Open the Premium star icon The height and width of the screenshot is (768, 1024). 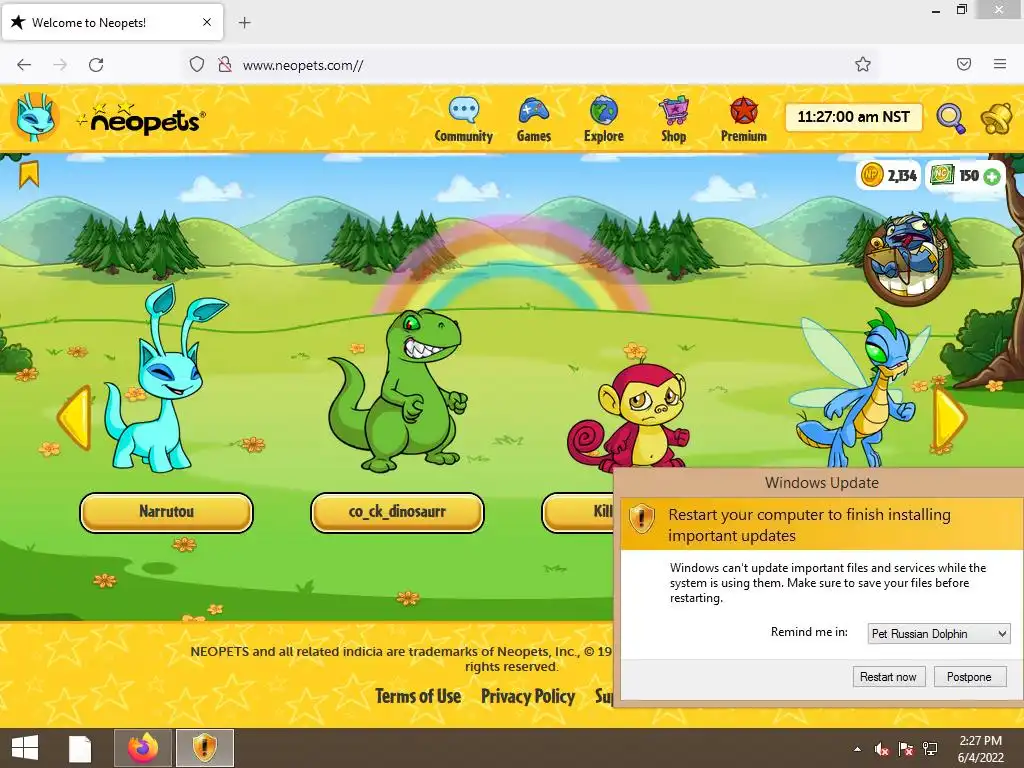[x=743, y=110]
